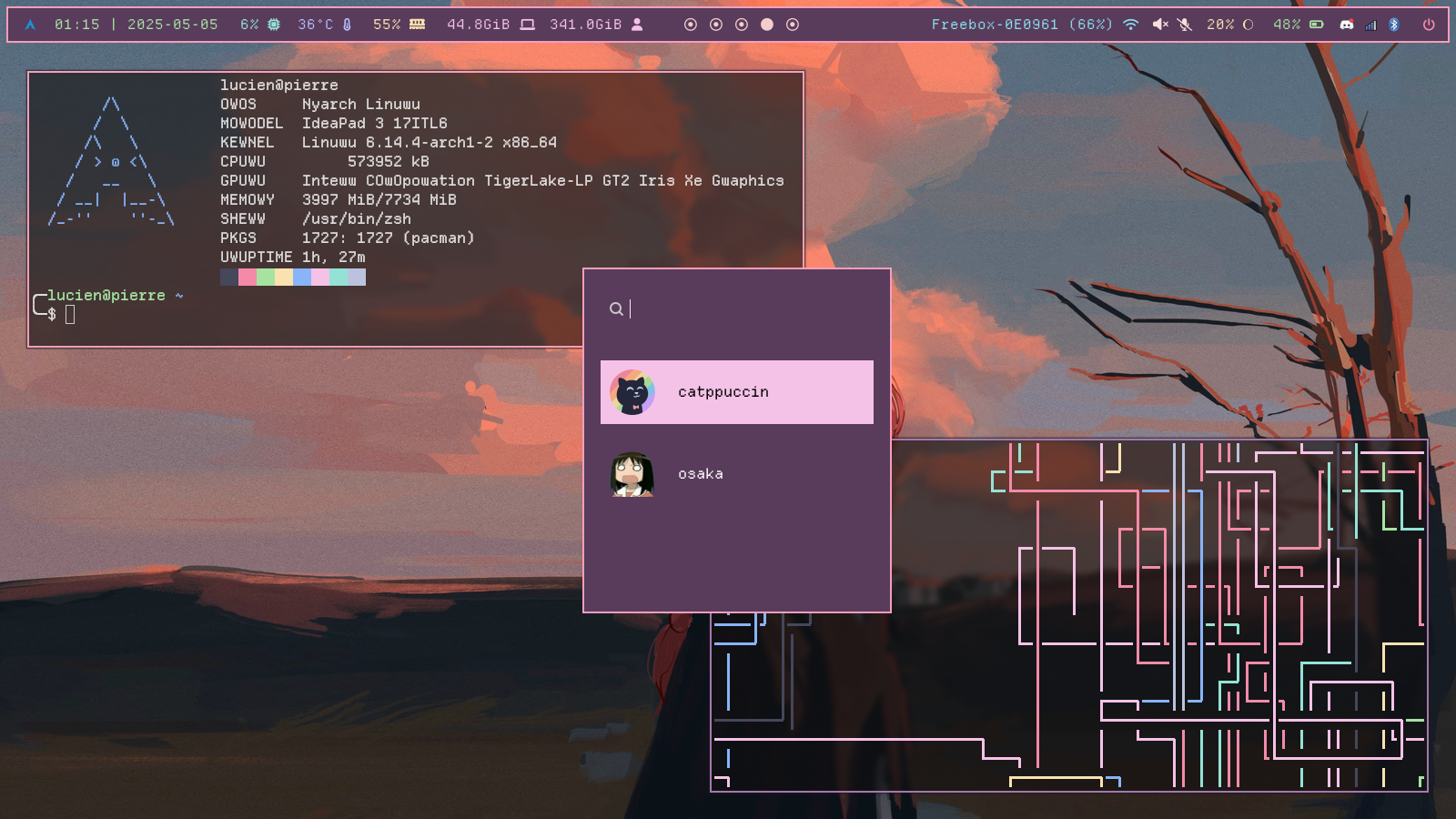Click the 20% brightness value
The width and height of the screenshot is (1456, 819).
click(1220, 25)
